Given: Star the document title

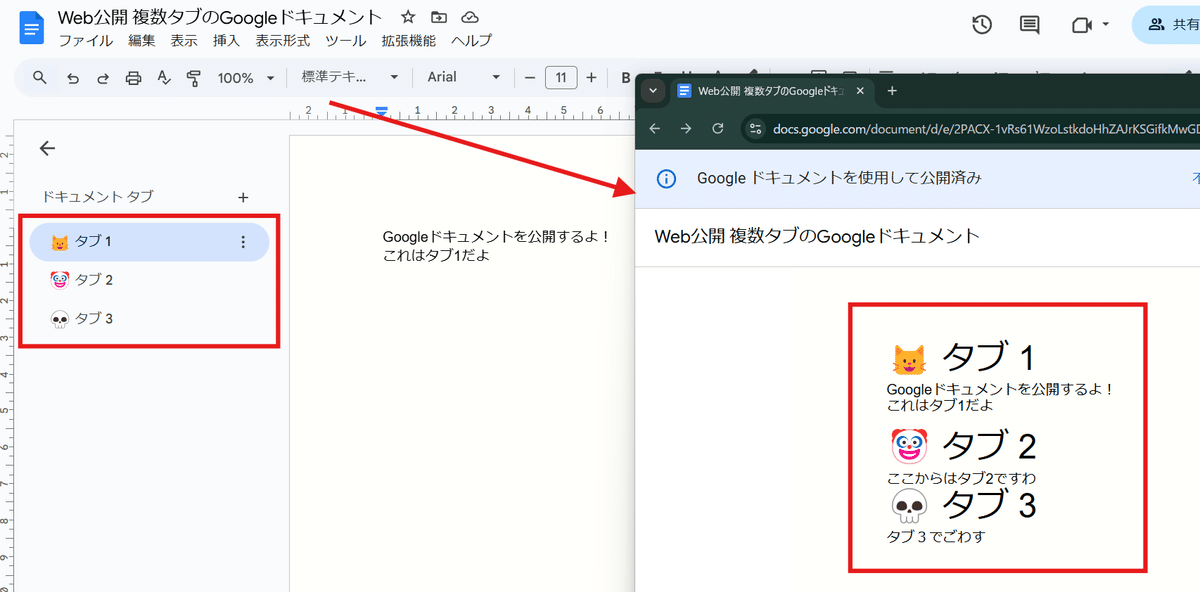Looking at the screenshot, I should 407,18.
